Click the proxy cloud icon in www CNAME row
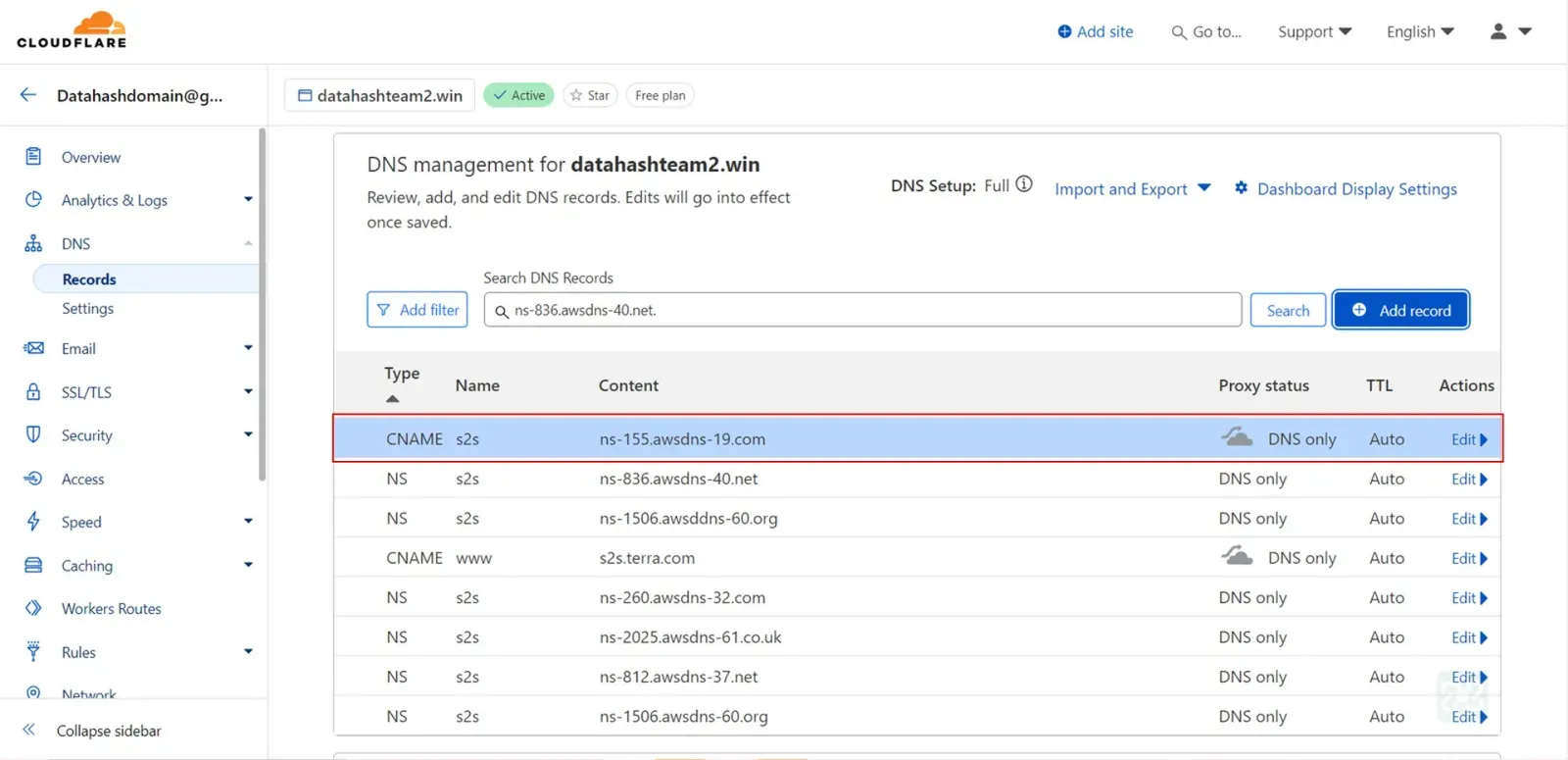Screen dimensions: 1568x760 point(1237,556)
